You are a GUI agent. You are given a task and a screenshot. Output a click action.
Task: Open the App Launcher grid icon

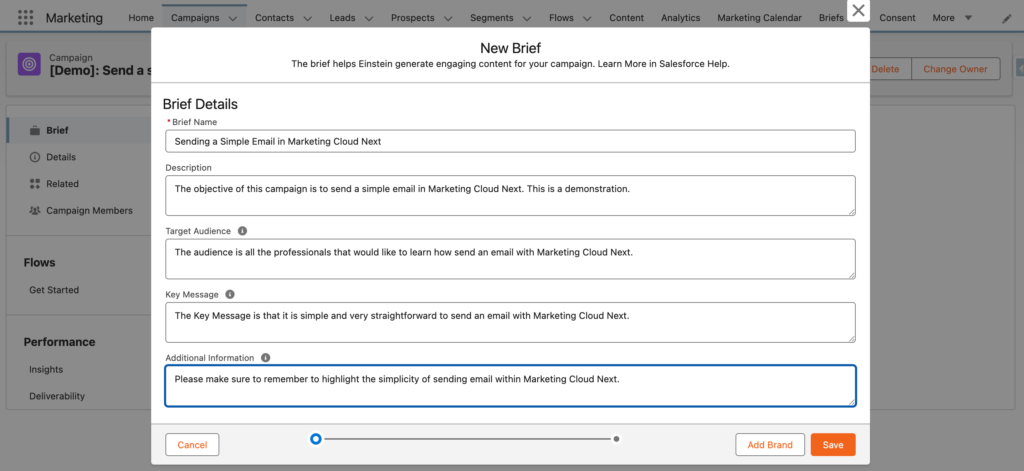[x=26, y=18]
